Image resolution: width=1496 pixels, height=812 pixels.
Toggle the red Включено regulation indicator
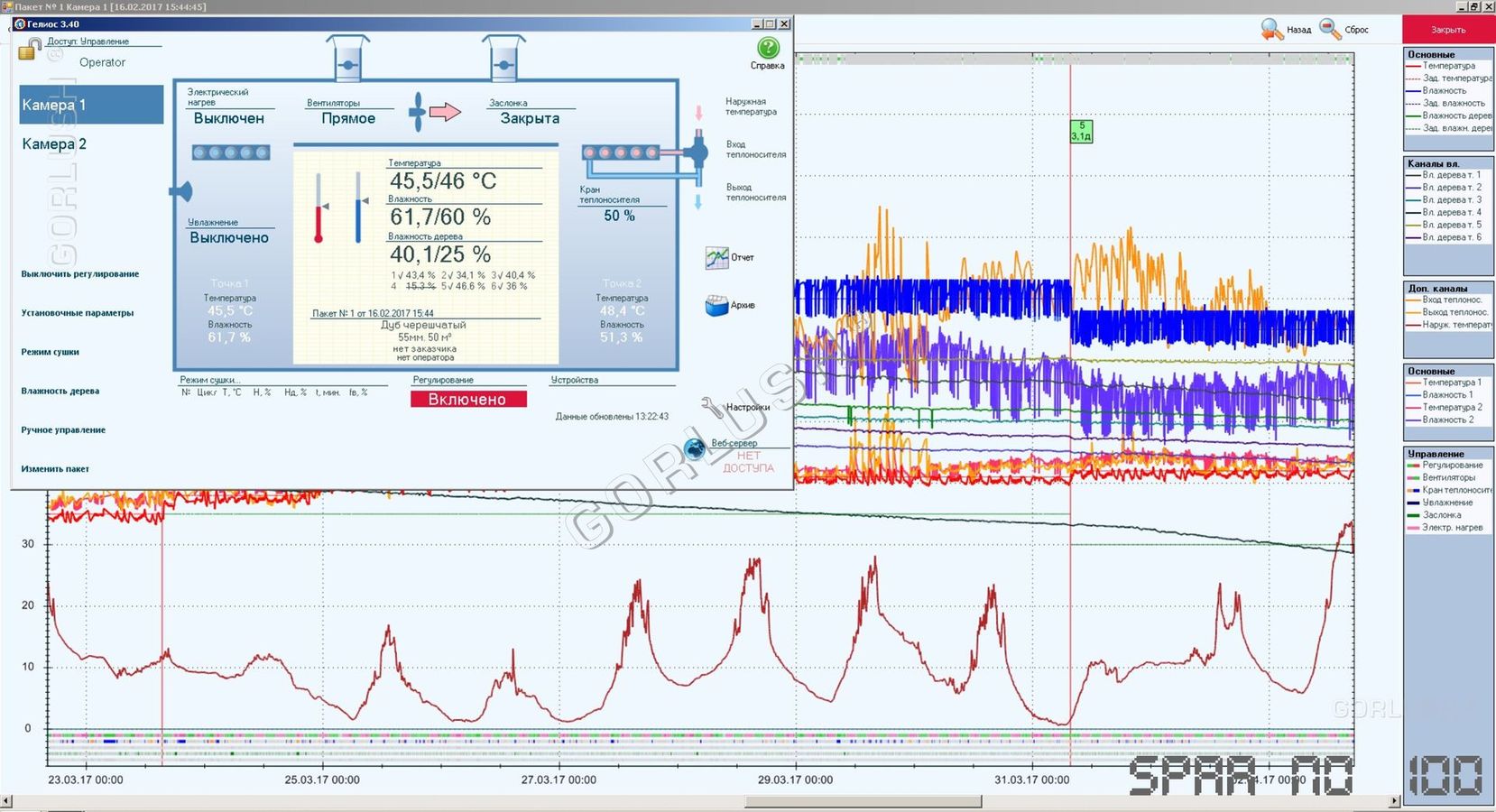tap(467, 399)
